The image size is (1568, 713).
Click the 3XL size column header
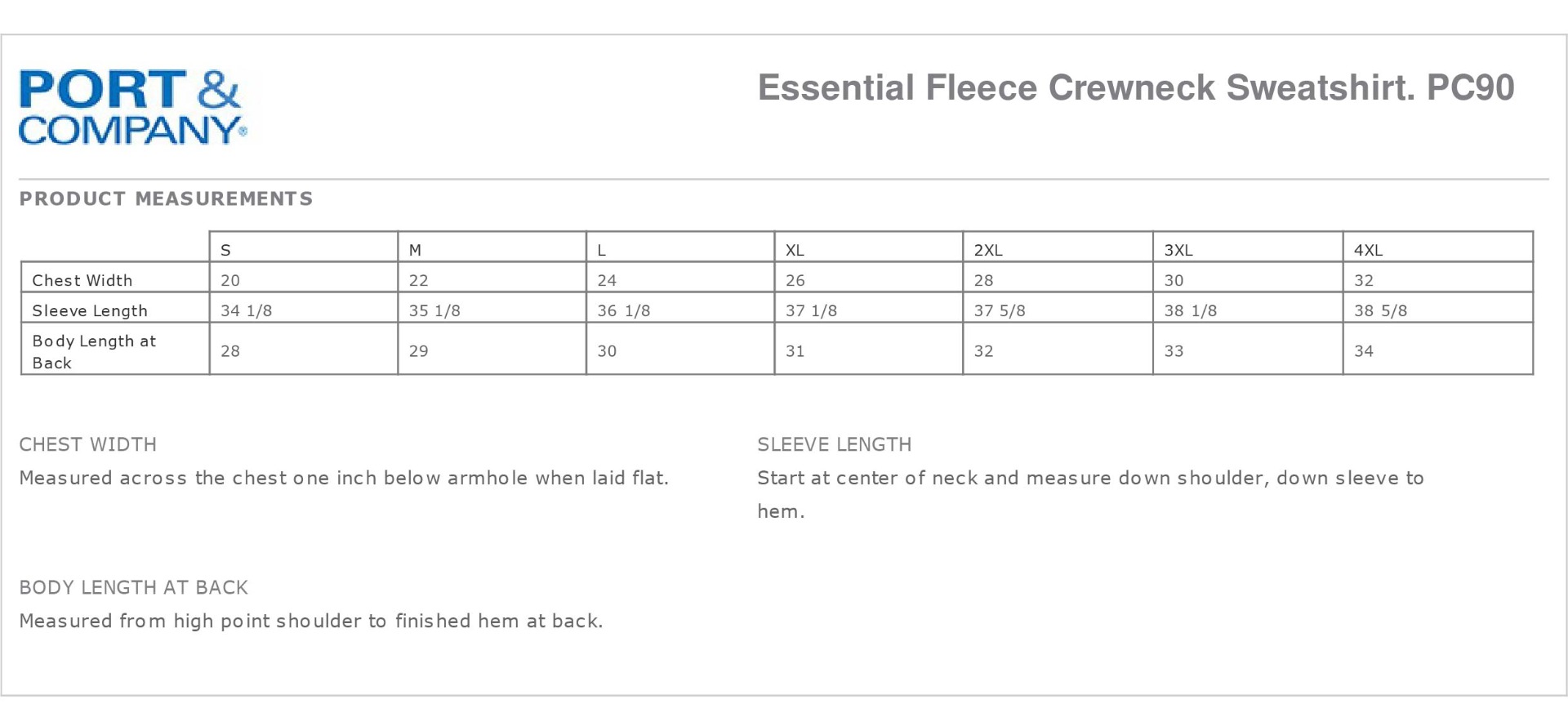(x=1178, y=250)
